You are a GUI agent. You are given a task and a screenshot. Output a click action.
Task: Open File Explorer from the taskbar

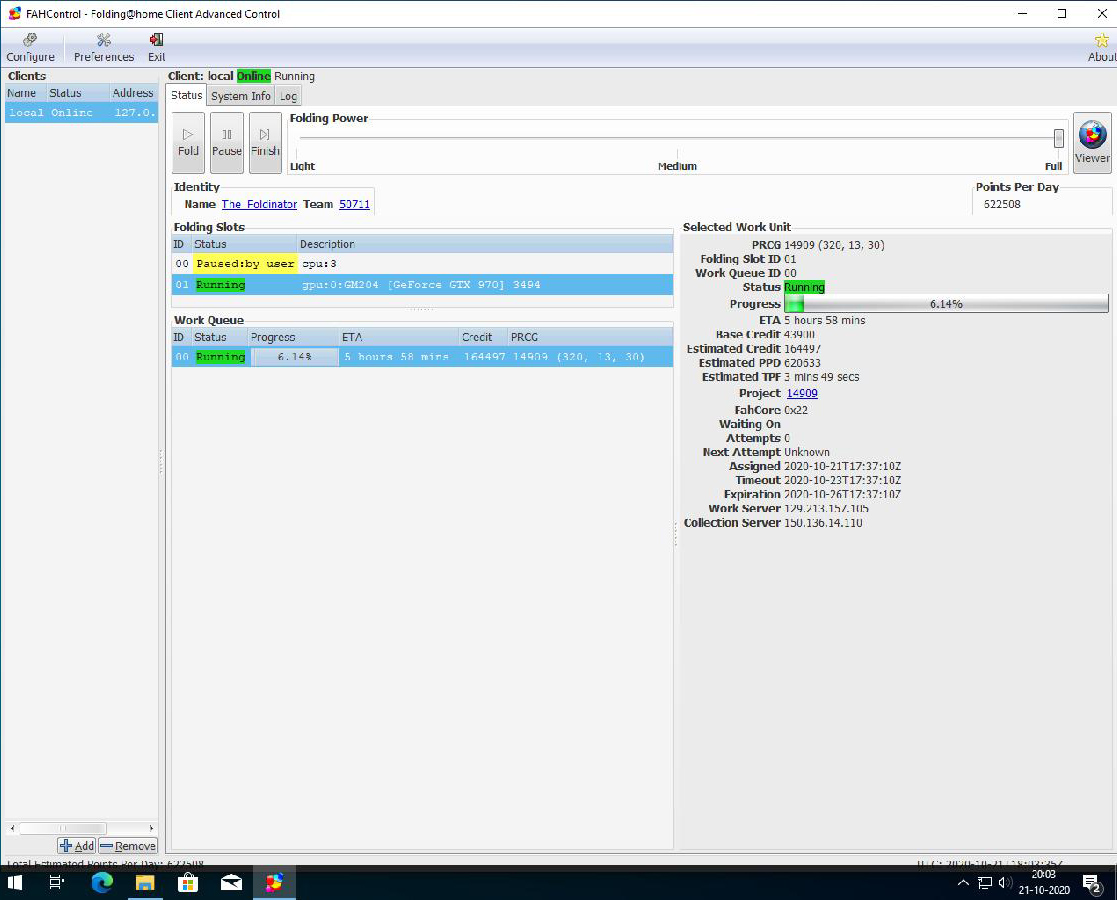click(145, 883)
